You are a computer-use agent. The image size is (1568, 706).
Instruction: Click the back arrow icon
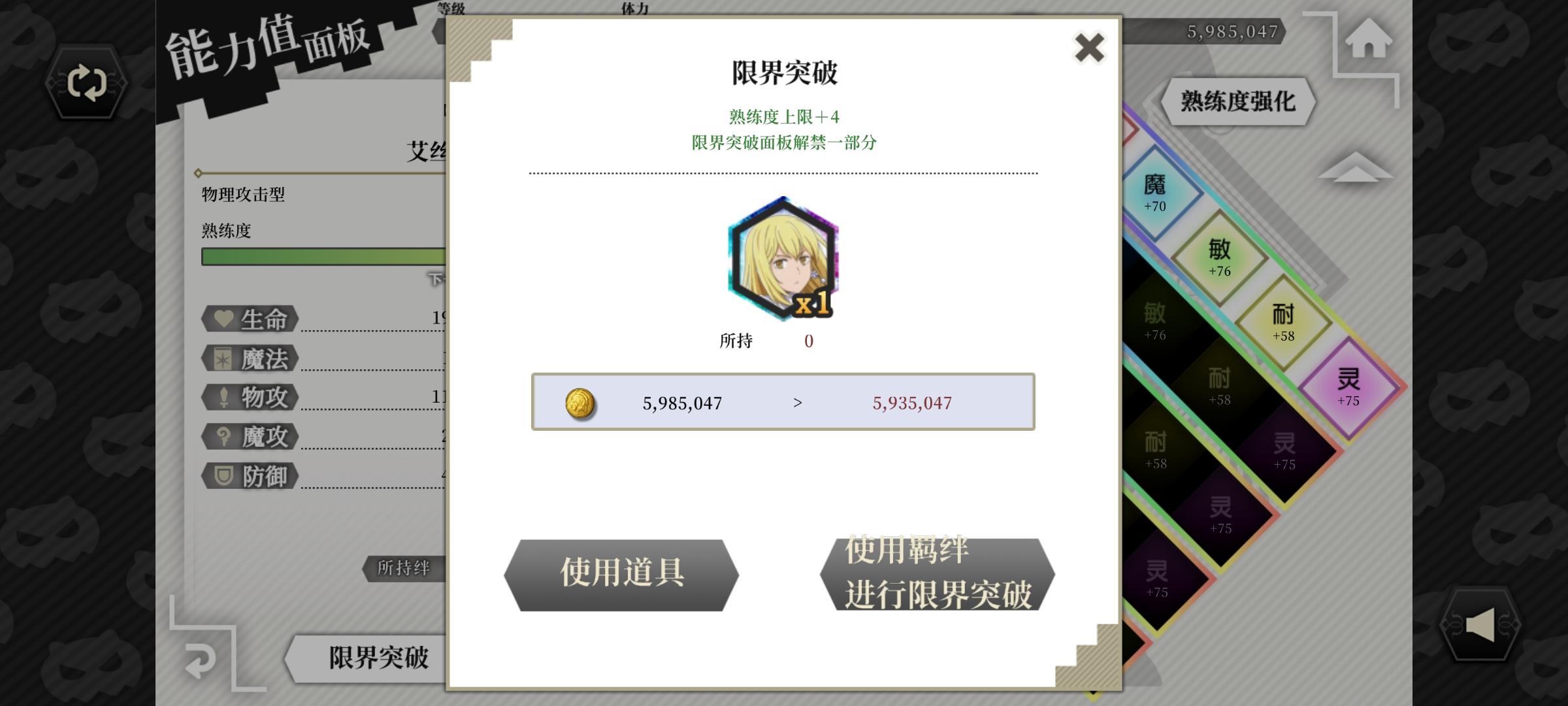pos(200,660)
